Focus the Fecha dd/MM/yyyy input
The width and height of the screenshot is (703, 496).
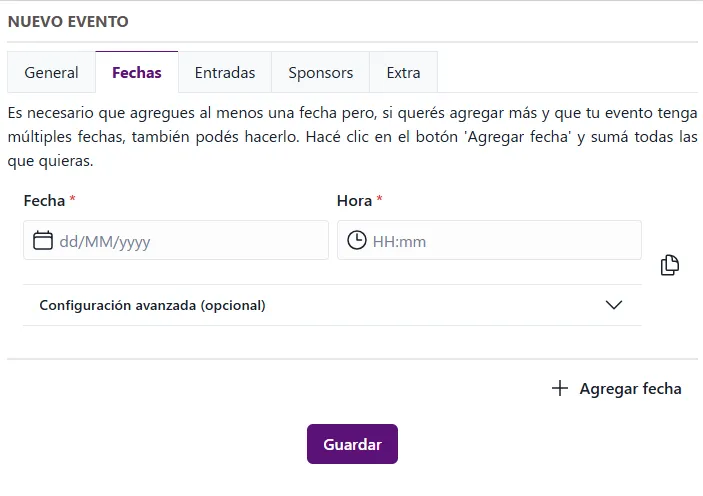coord(176,240)
